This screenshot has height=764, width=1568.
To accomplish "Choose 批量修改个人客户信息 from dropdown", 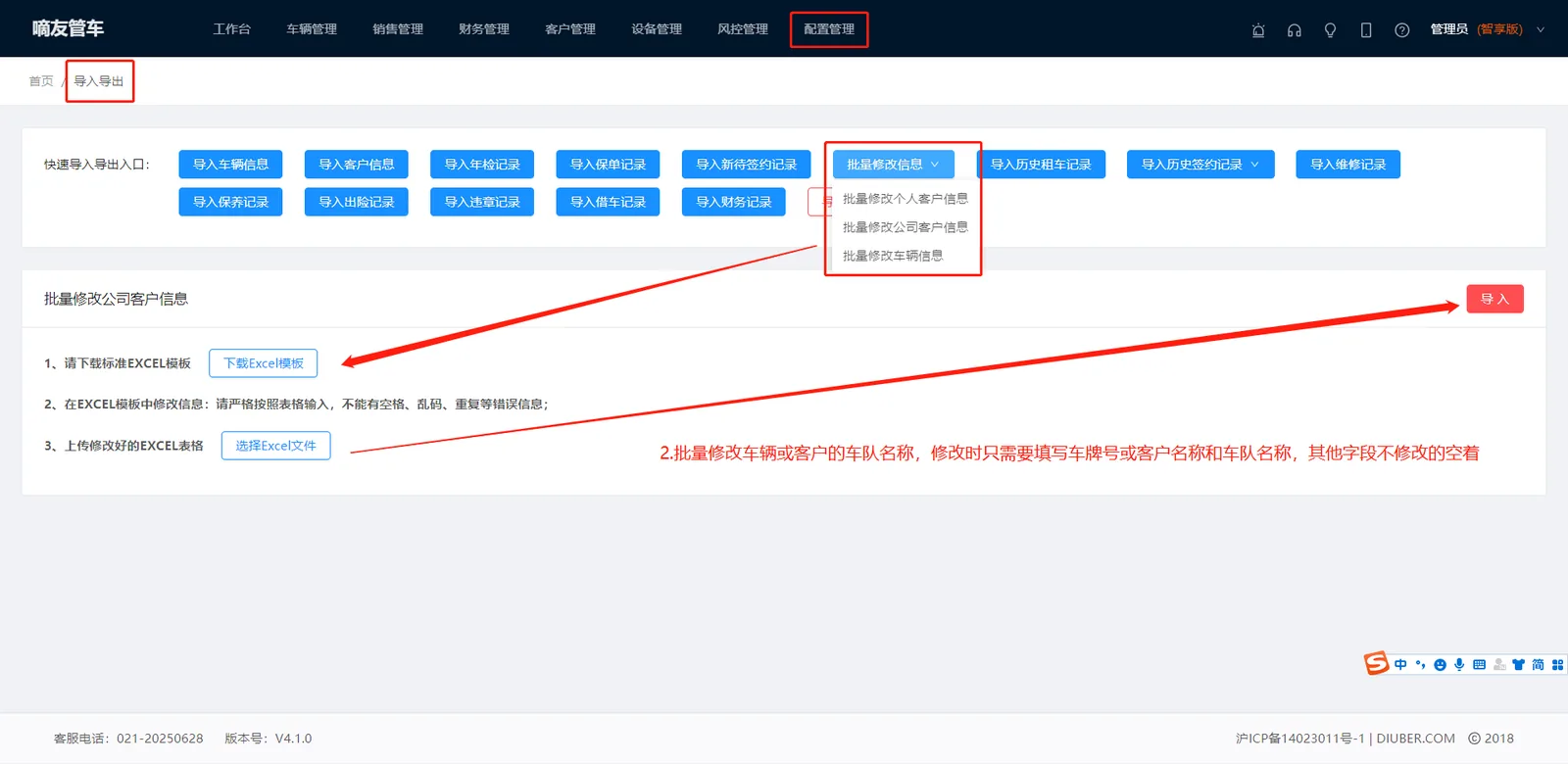I will click(x=905, y=199).
